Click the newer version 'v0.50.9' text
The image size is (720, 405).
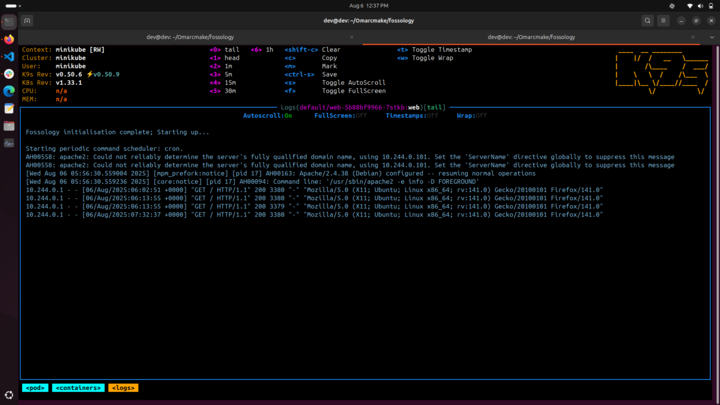(106, 74)
